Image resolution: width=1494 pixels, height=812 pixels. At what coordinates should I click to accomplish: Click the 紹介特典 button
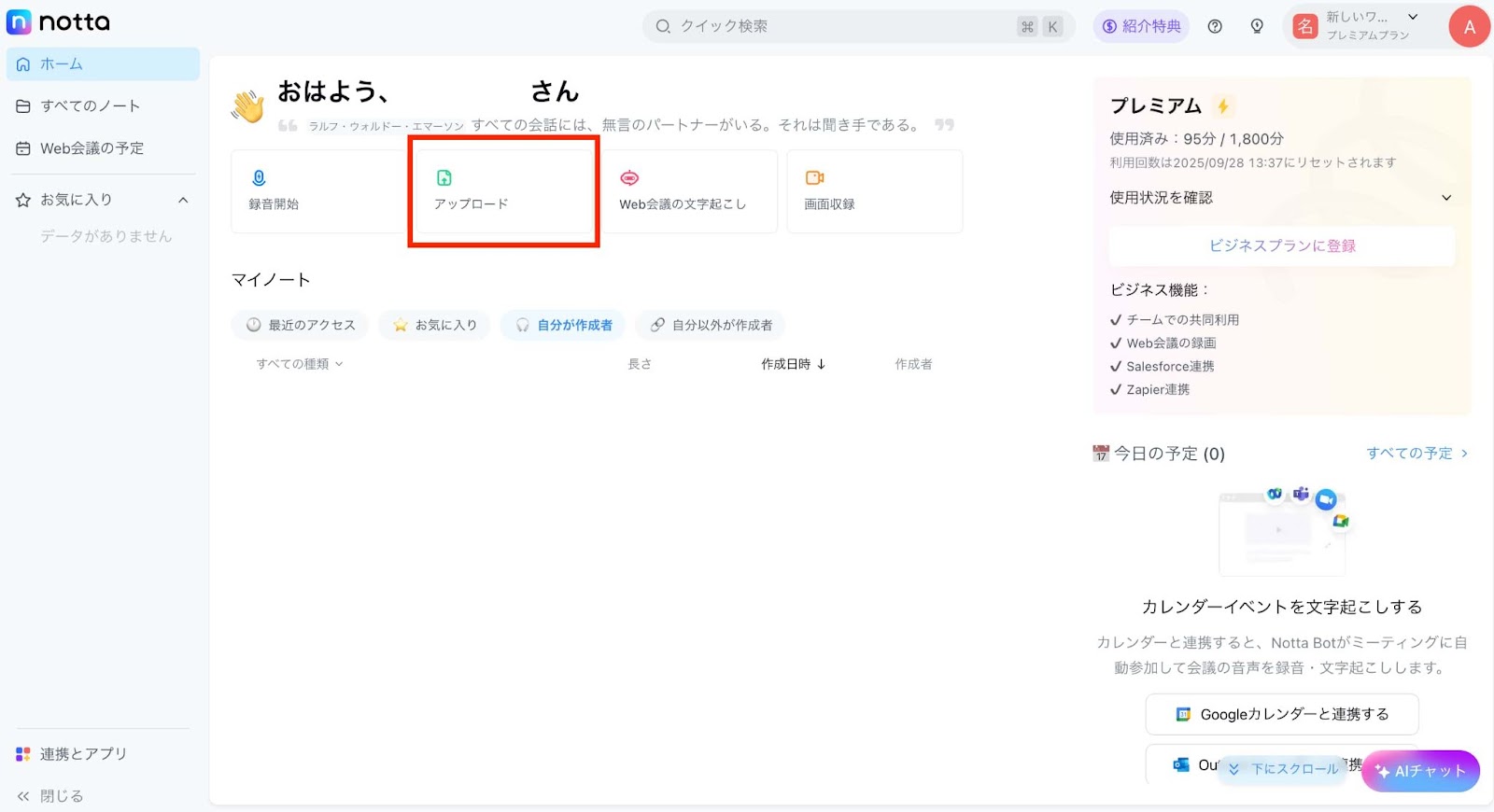click(x=1141, y=26)
